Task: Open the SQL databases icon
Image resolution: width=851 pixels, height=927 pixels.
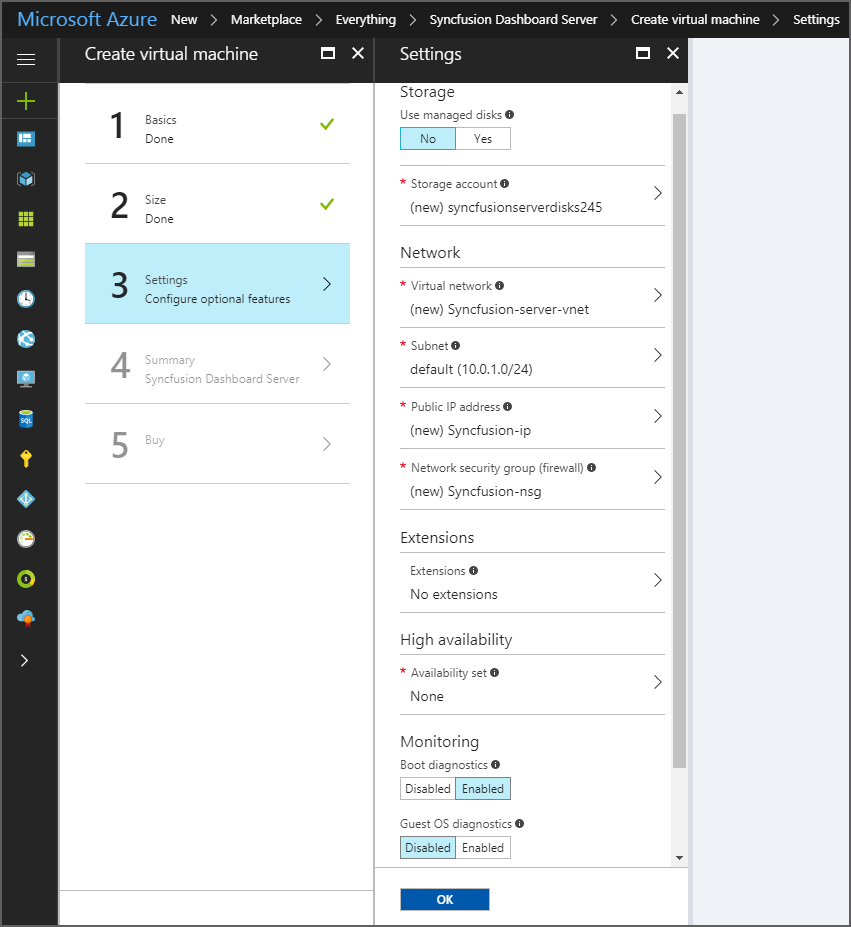Action: pos(26,419)
